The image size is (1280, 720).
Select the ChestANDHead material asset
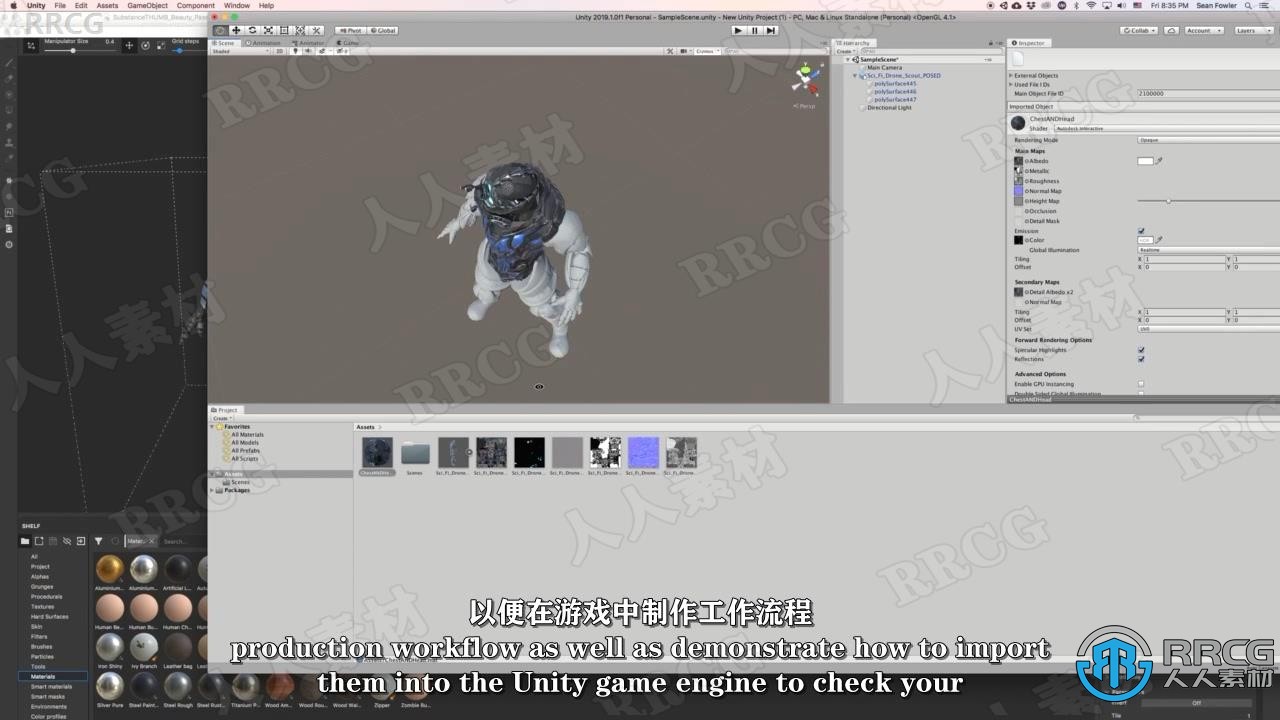point(377,454)
